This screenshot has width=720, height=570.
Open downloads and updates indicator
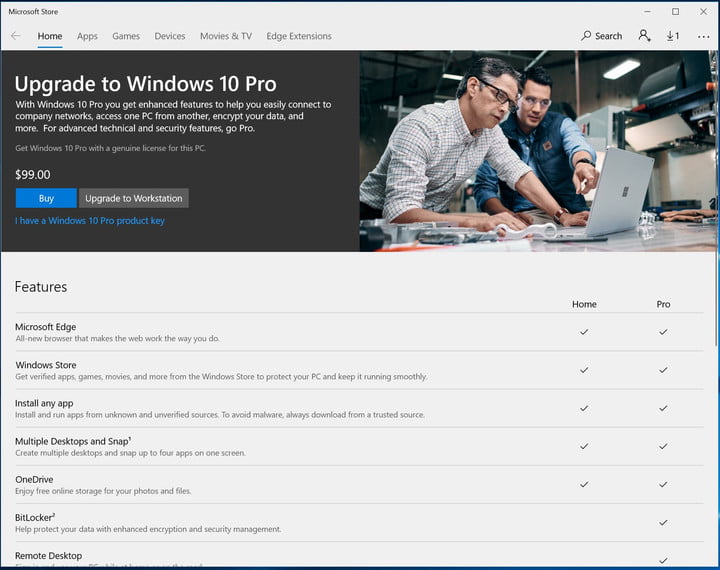673,36
